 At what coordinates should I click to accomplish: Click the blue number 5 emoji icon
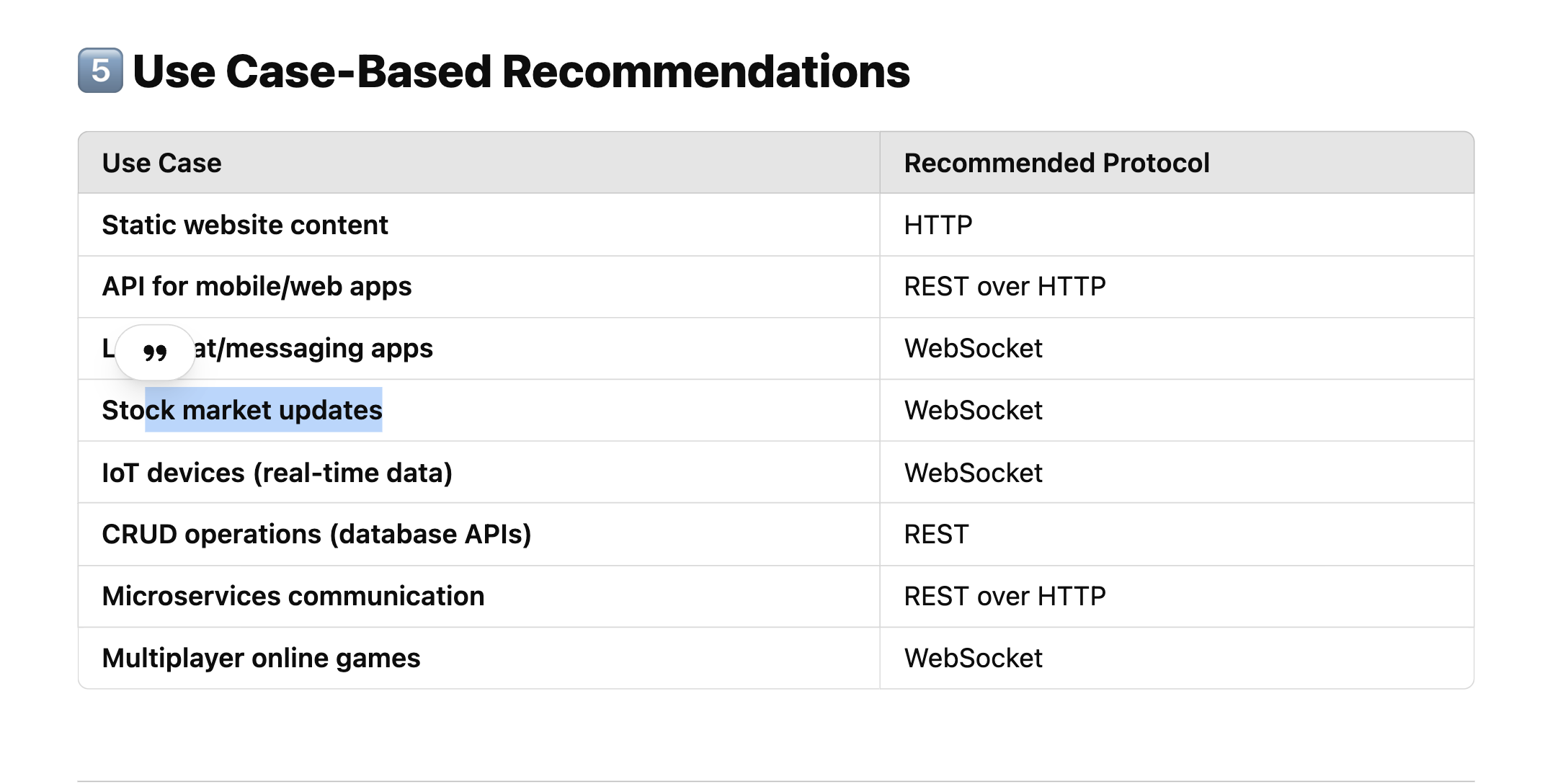coord(100,71)
